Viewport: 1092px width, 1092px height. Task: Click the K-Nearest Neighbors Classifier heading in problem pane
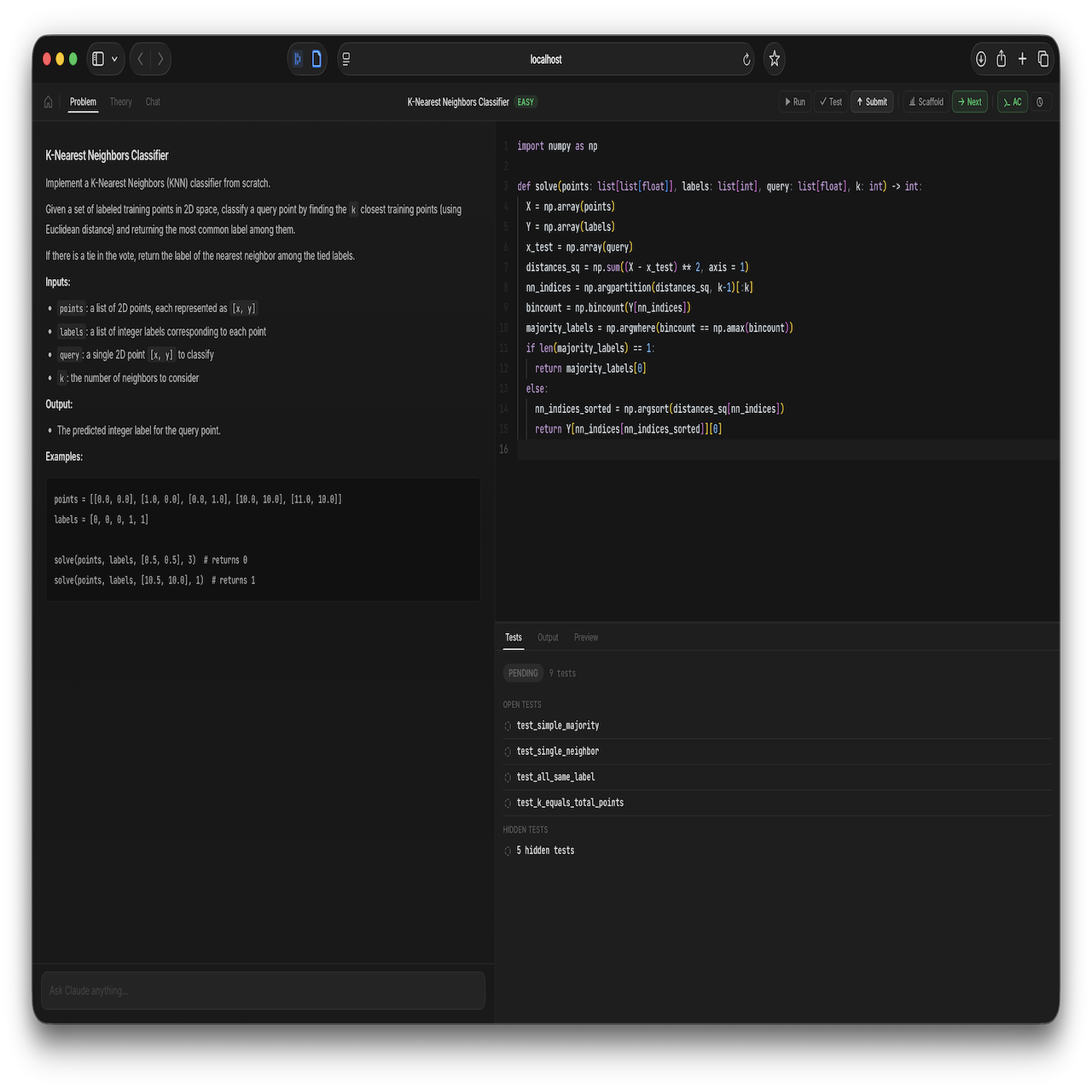click(107, 155)
